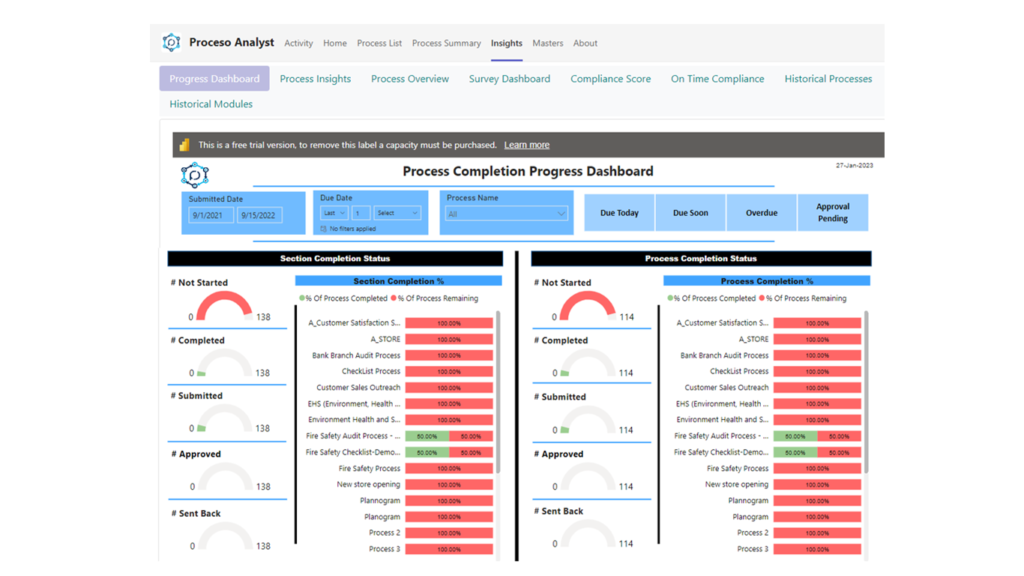Click the green '% Of Process Completed' section legend dot
Screen dimensions: 1024x576
coord(302,298)
